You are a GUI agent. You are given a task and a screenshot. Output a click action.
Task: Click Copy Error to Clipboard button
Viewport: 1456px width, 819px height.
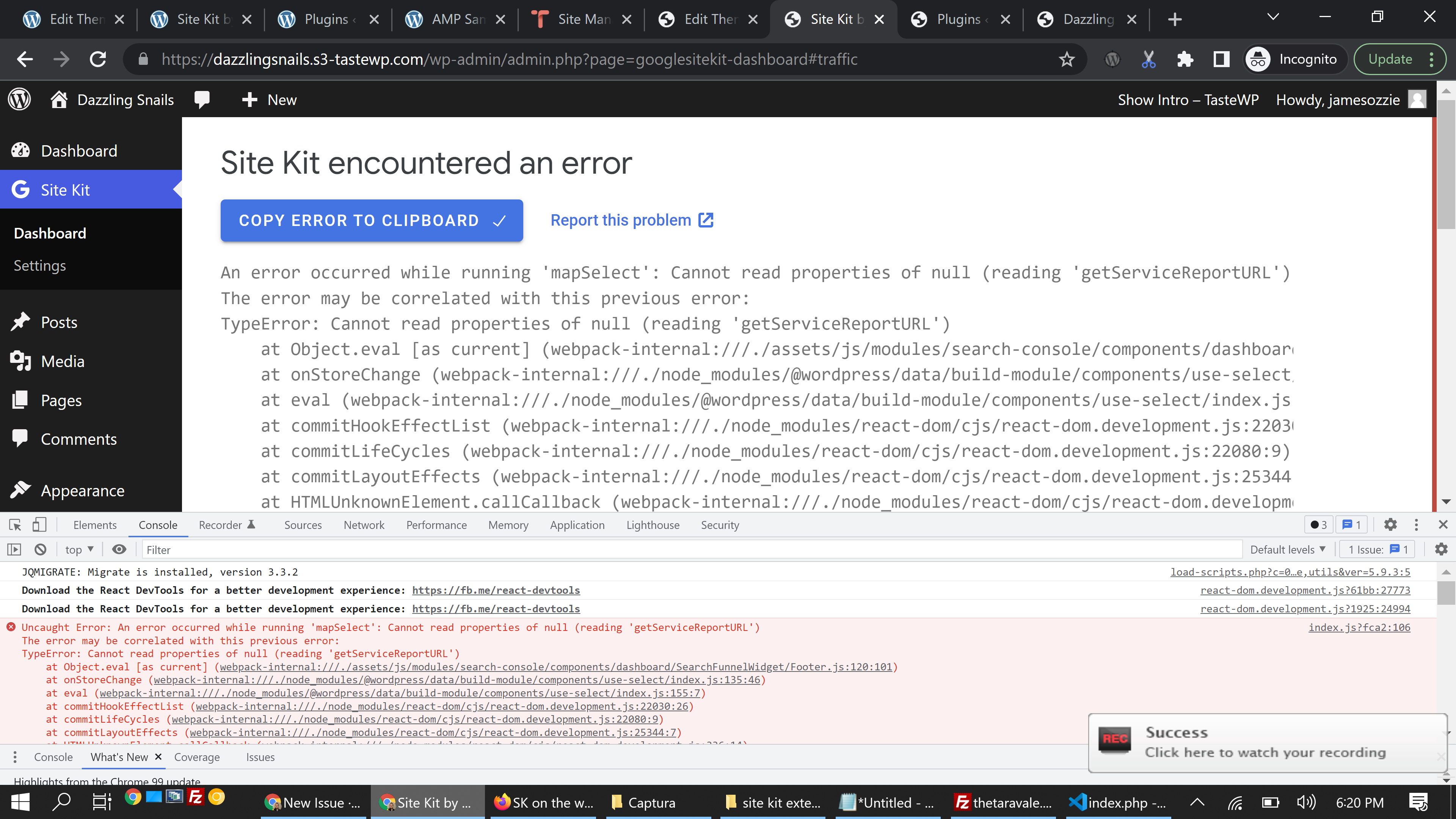point(371,220)
